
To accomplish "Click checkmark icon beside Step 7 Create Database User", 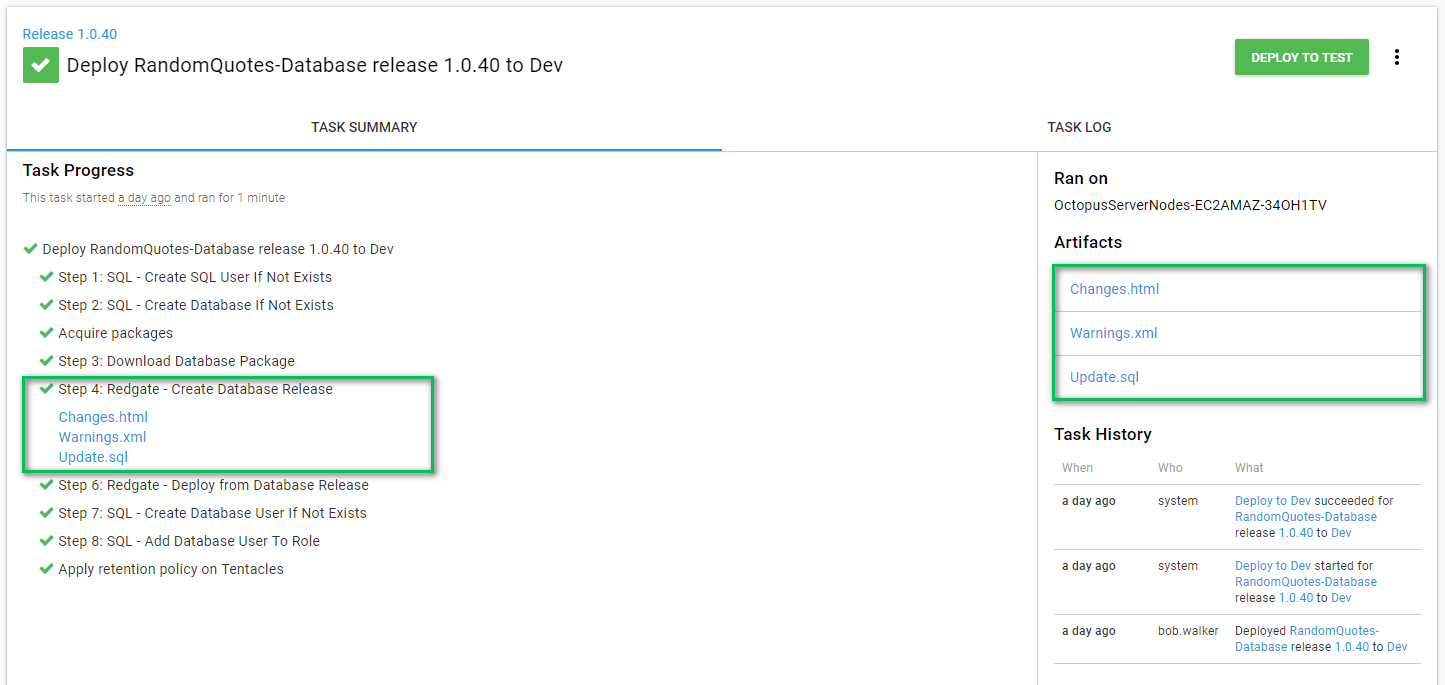I will [46, 513].
